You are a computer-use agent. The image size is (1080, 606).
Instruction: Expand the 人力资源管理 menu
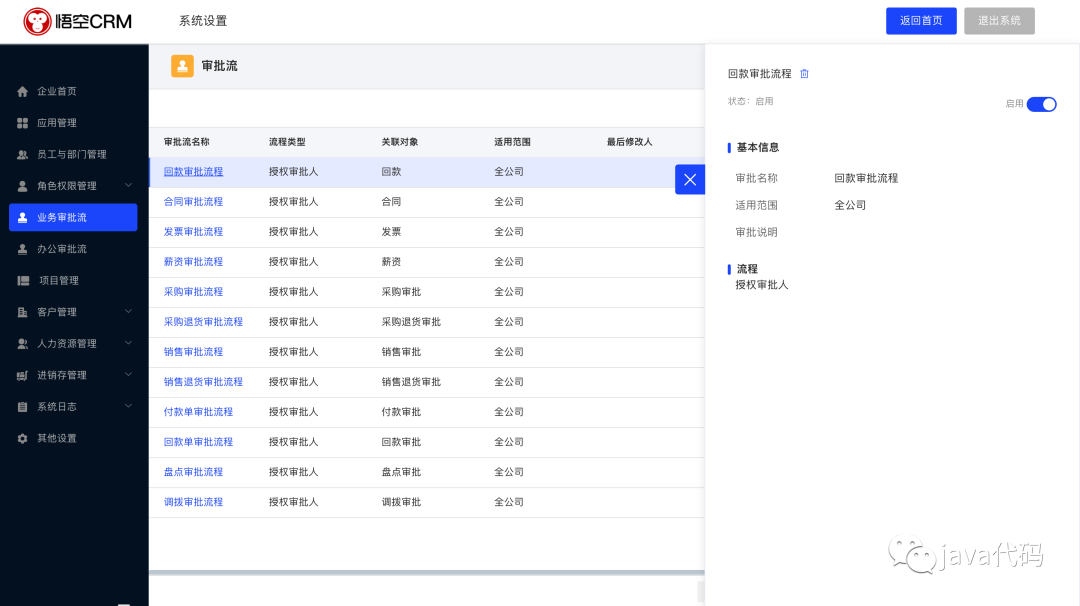(x=128, y=343)
